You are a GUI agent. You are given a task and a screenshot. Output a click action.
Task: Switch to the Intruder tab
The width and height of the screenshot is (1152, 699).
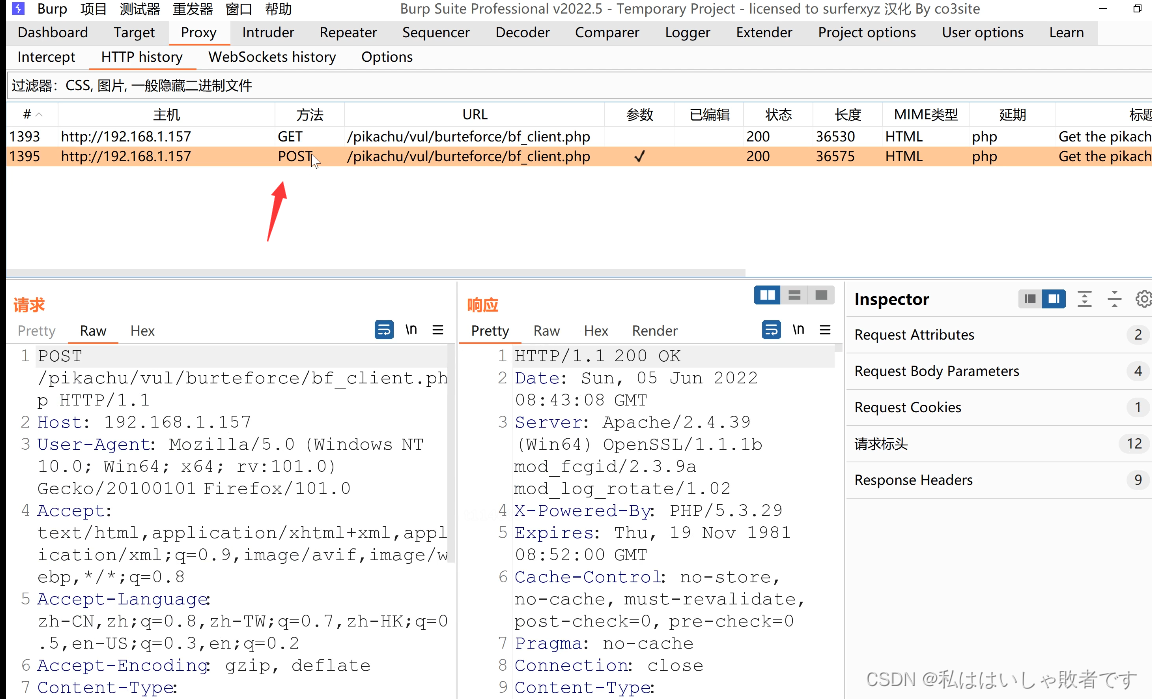(x=268, y=32)
